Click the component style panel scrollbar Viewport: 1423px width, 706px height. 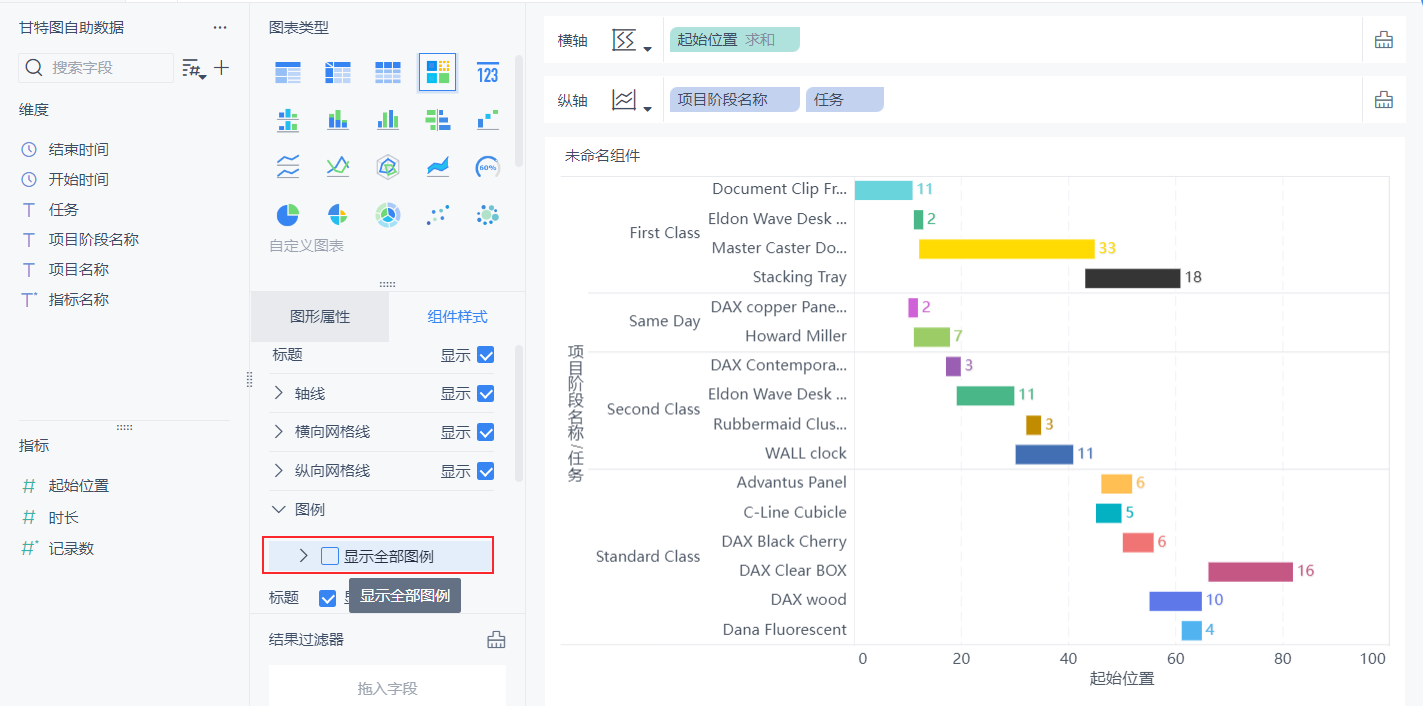[518, 415]
